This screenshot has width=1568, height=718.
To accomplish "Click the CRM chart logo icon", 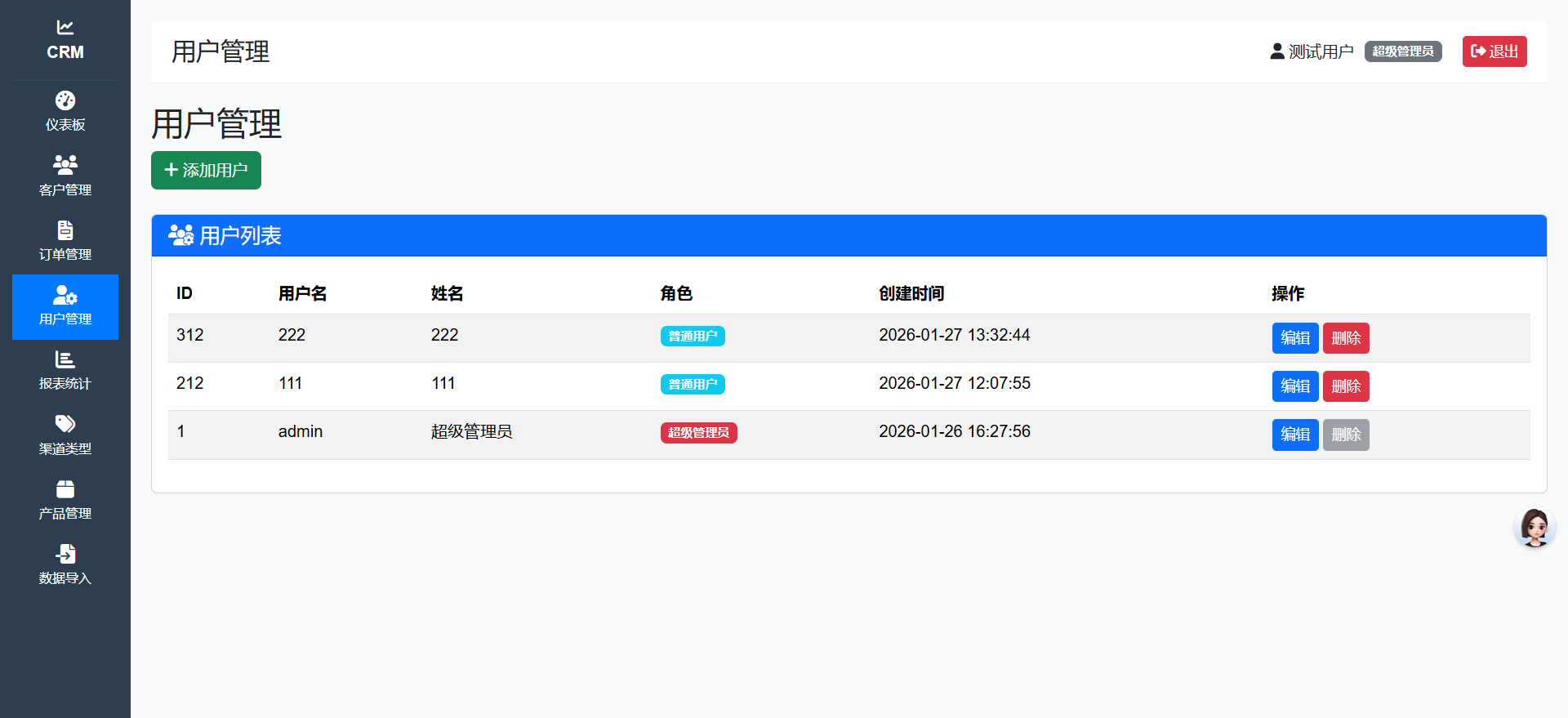I will click(x=65, y=28).
